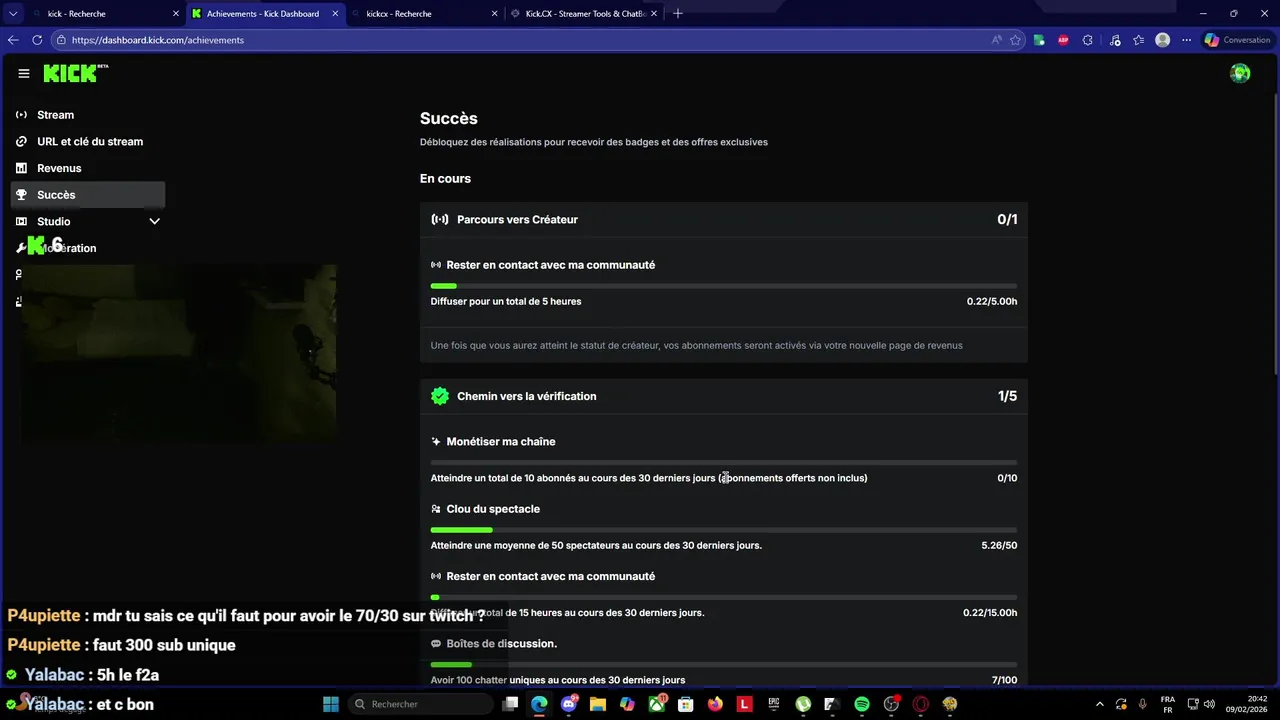The width and height of the screenshot is (1280, 720).
Task: Open a new browser tab
Action: pyautogui.click(x=678, y=14)
